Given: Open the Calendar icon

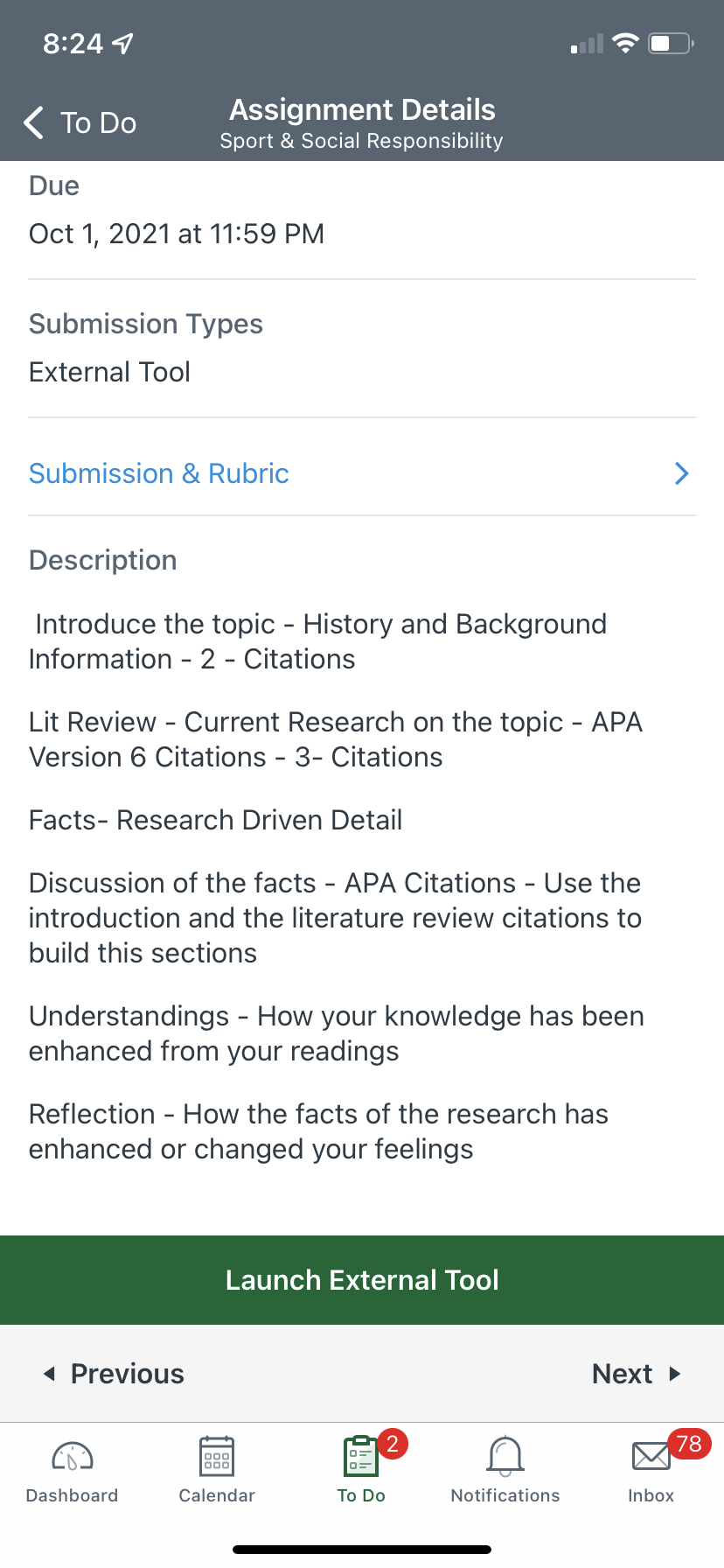Looking at the screenshot, I should [x=217, y=1457].
